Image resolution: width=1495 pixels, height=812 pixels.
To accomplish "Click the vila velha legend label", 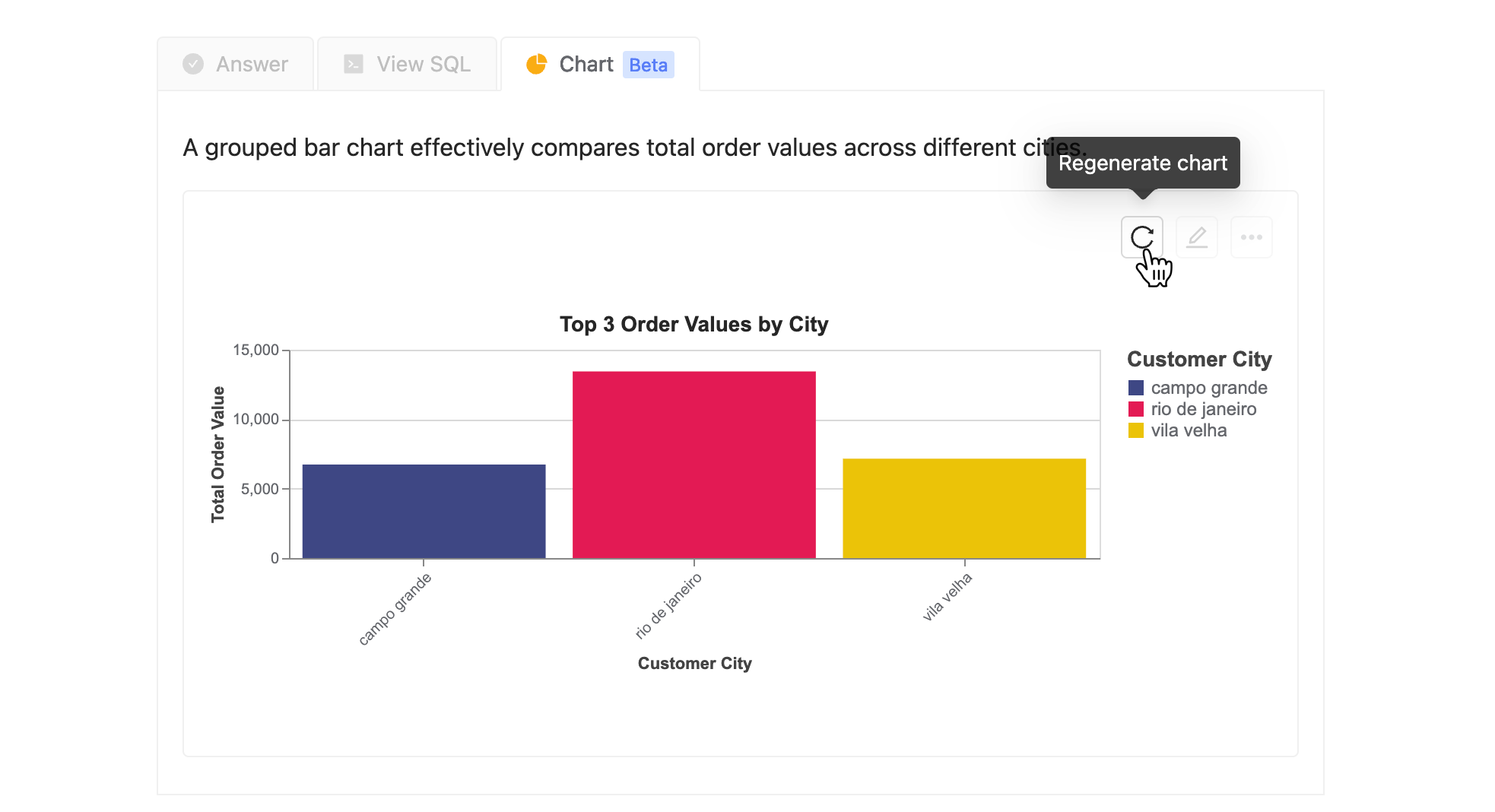I will tap(1189, 430).
